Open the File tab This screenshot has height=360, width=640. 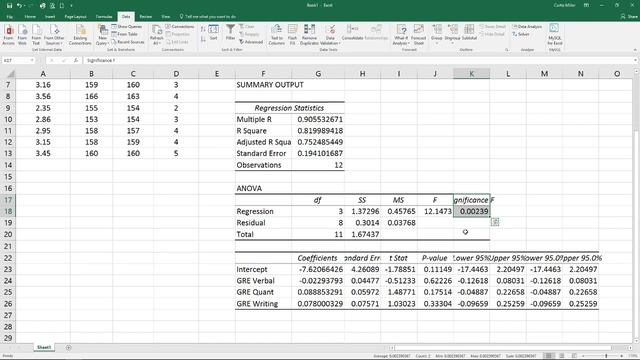9,17
